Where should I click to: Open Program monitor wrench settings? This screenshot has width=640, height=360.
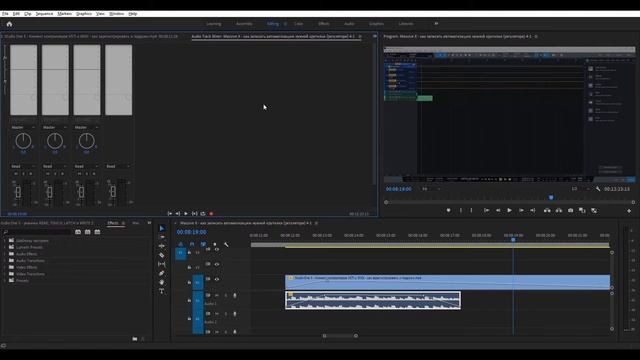[598, 189]
